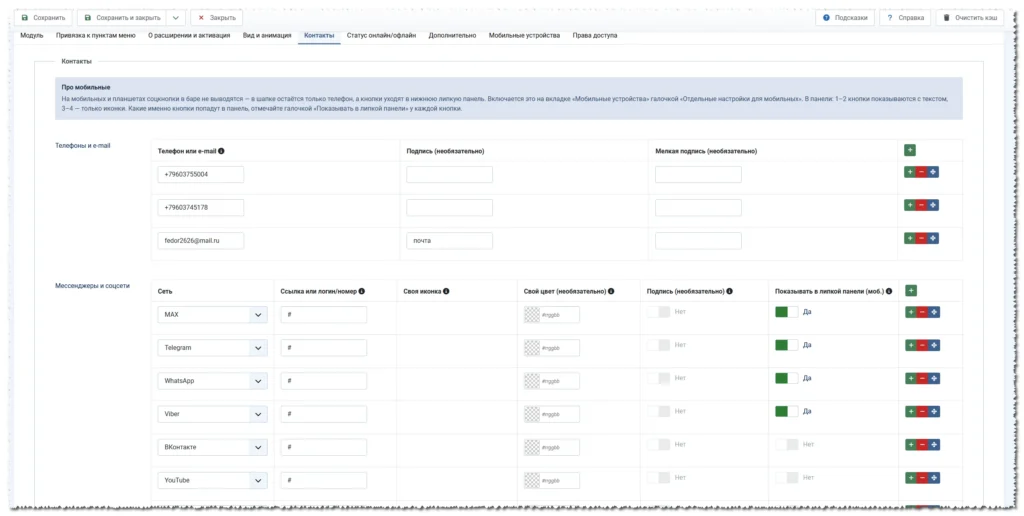Grab move handle of WhatsApp row
The image size is (1024, 516).
(935, 378)
